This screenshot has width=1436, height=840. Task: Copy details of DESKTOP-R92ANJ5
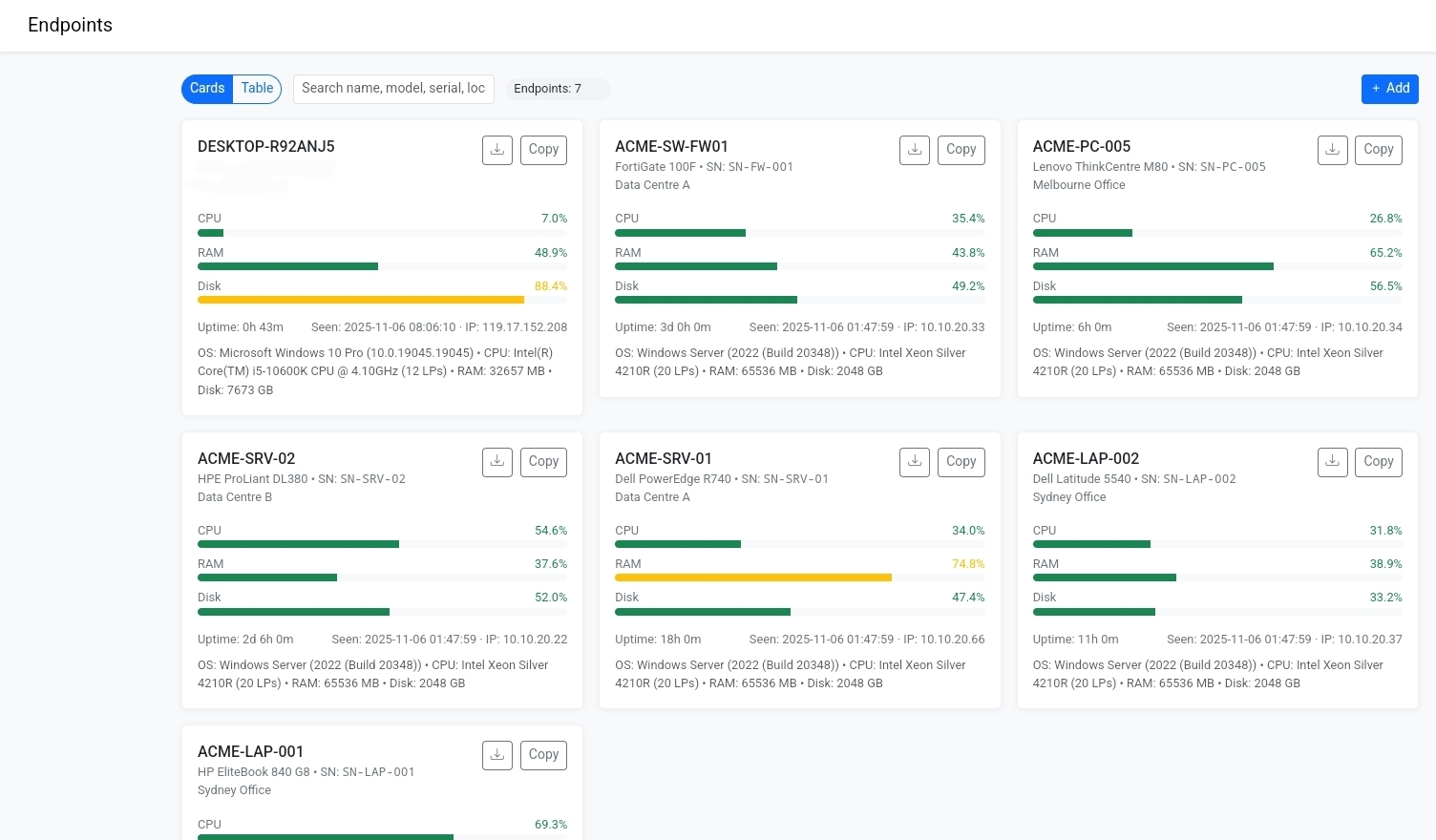[543, 150]
